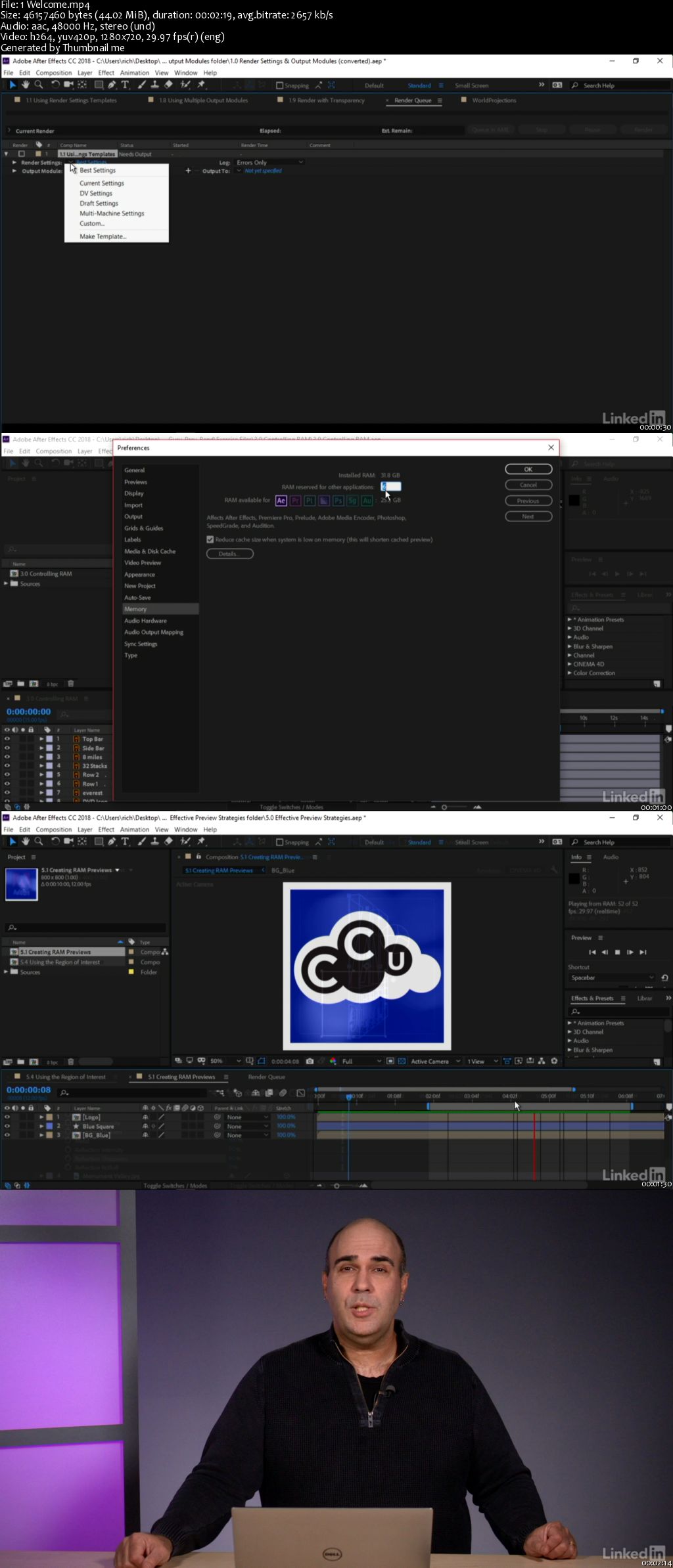Open the Spacebar shortcut dropdown in the Preview panel
Screen dimensions: 673x1568
click(612, 977)
